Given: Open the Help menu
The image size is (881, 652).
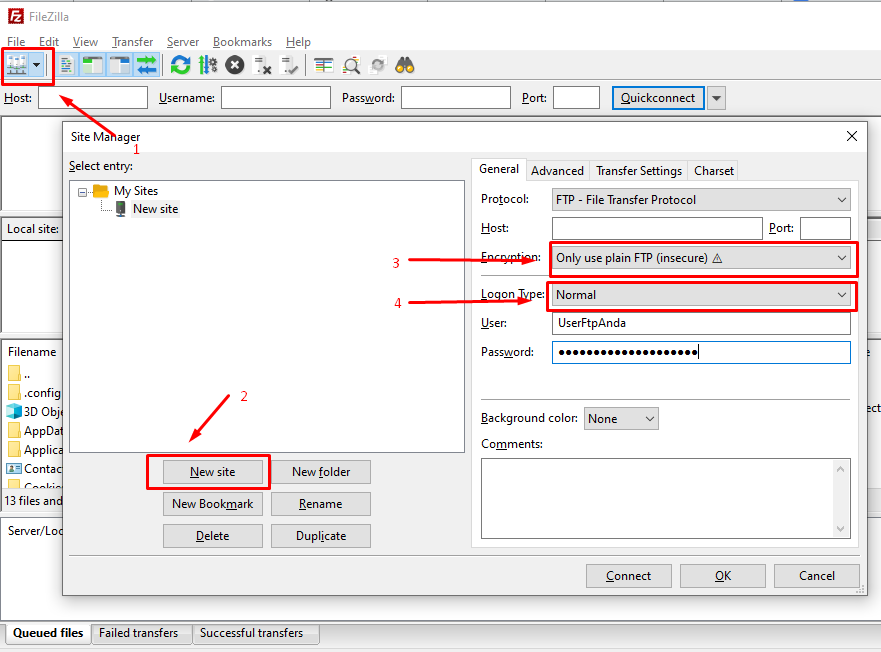Looking at the screenshot, I should coord(298,42).
